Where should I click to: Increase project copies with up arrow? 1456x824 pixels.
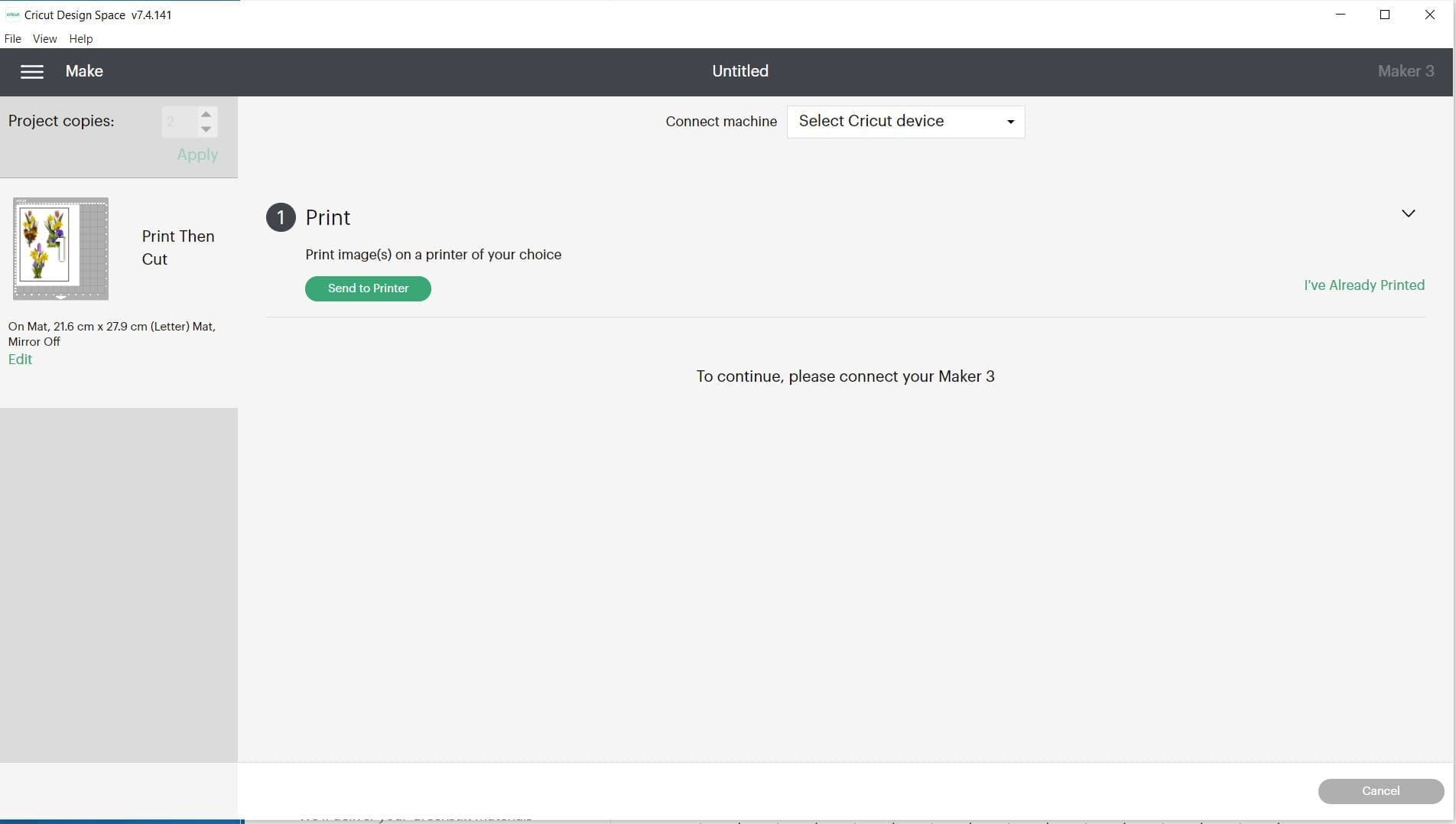tap(206, 114)
